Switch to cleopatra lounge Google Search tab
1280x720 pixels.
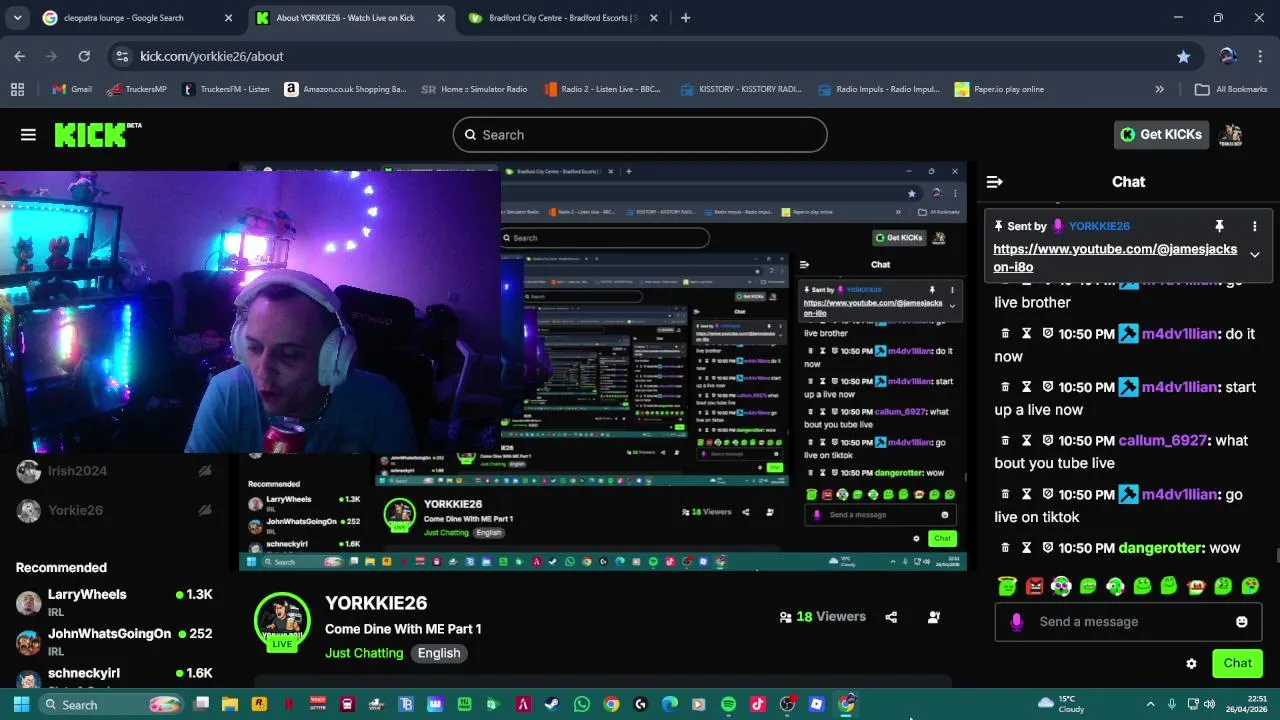click(138, 18)
